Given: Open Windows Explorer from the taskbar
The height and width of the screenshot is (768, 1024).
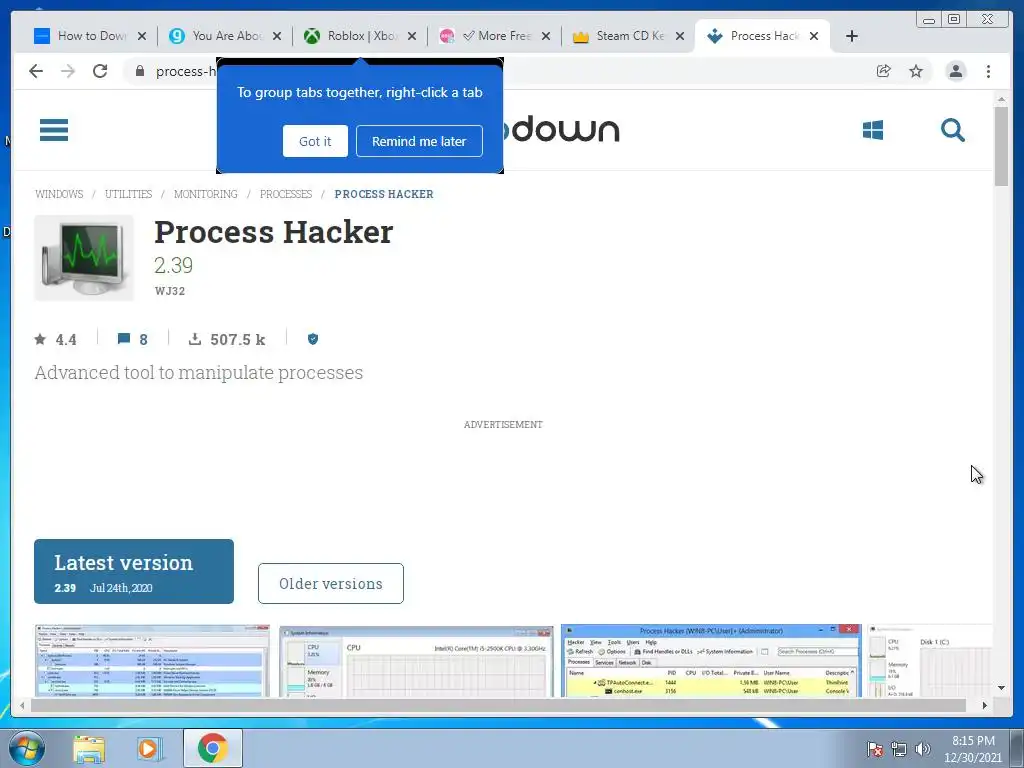Looking at the screenshot, I should (89, 748).
